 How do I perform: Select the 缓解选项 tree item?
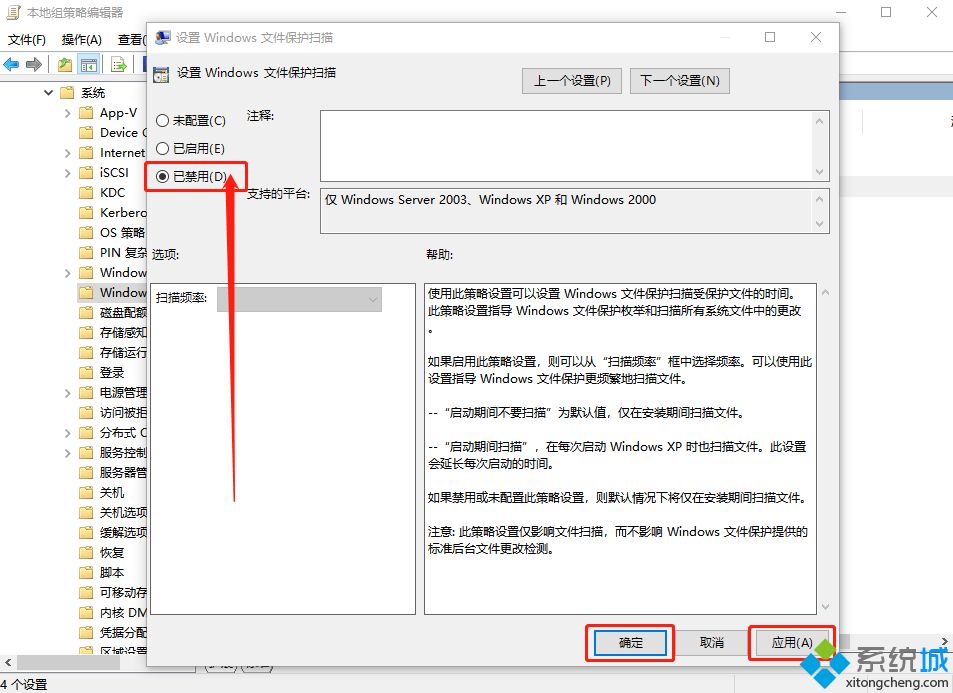[123, 533]
